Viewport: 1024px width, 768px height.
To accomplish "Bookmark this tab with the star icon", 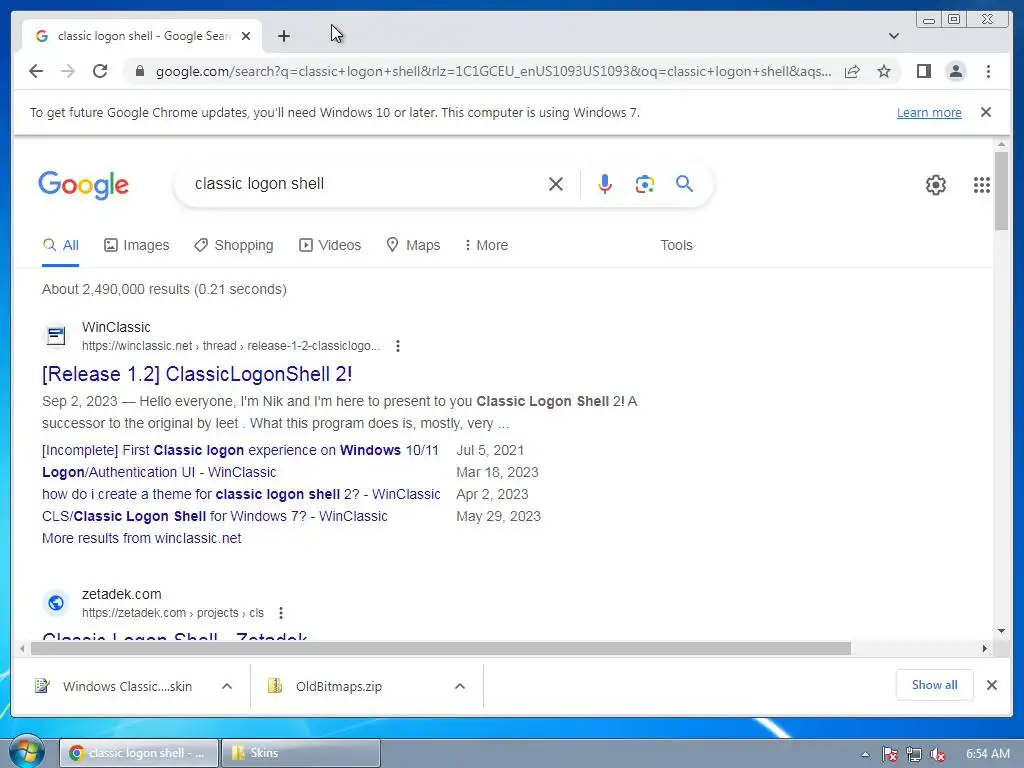I will (x=884, y=71).
